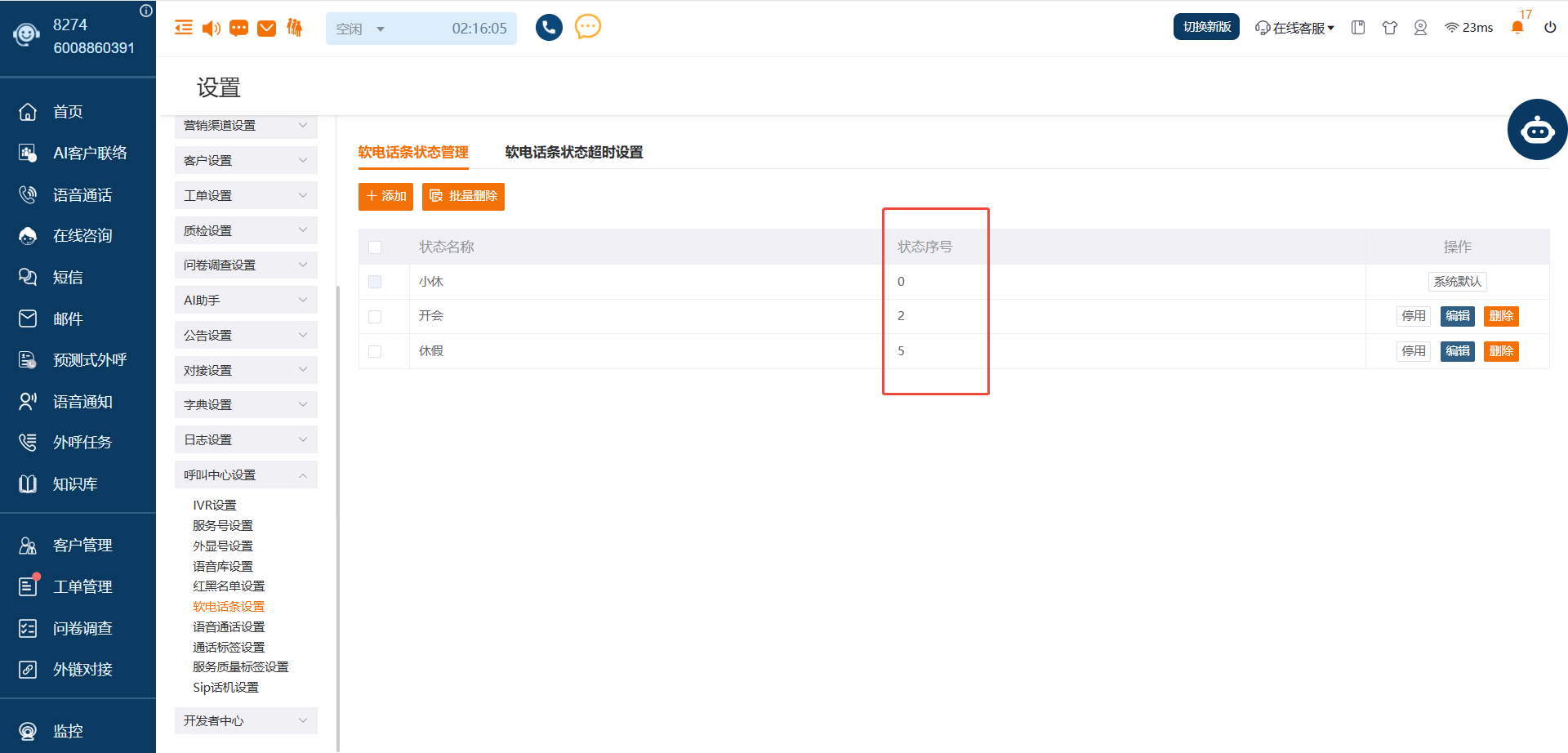Open the 空闲 status dropdown
1568x753 pixels.
(360, 29)
